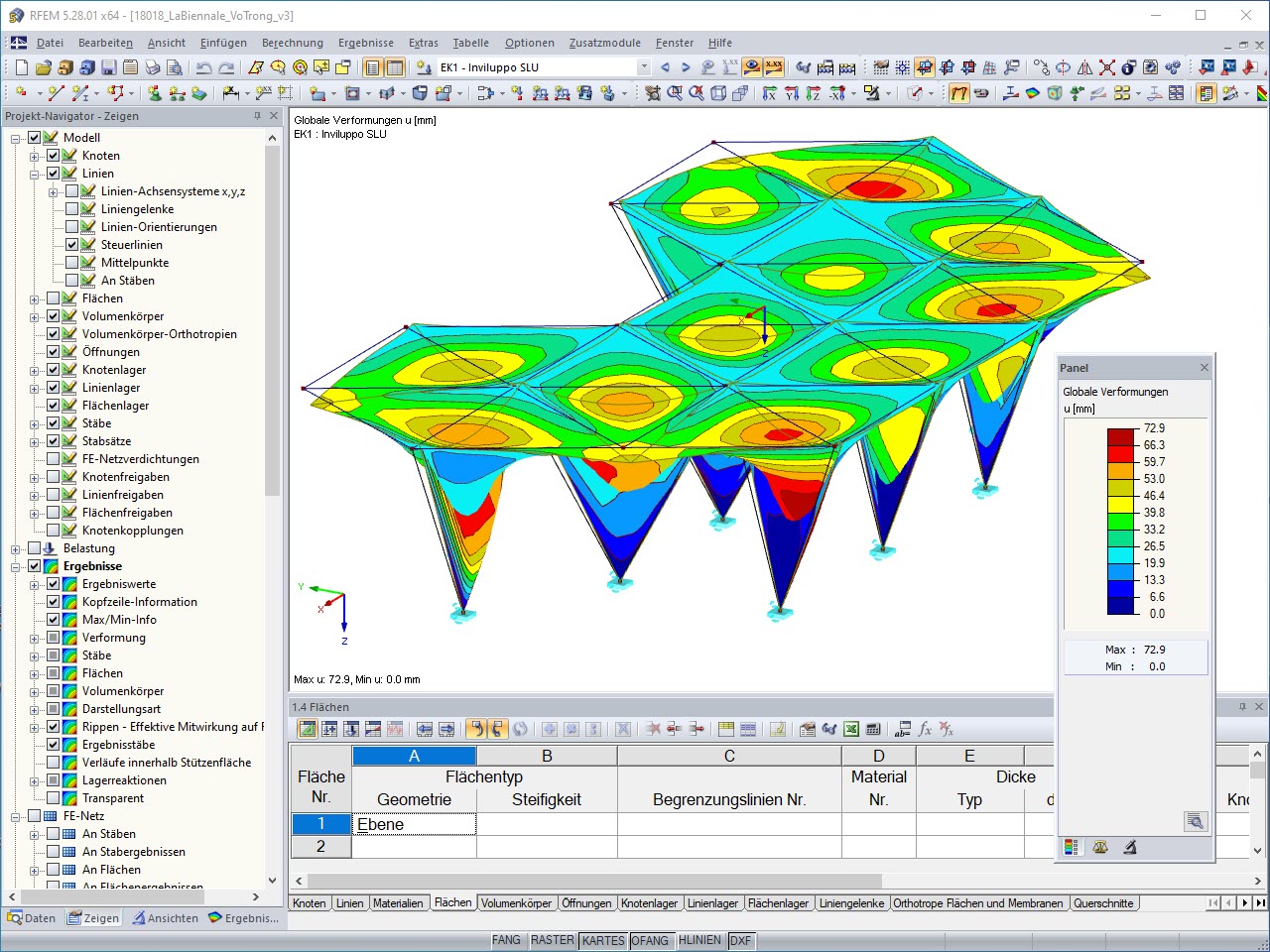Expand the Knoten tree node

[x=35, y=156]
